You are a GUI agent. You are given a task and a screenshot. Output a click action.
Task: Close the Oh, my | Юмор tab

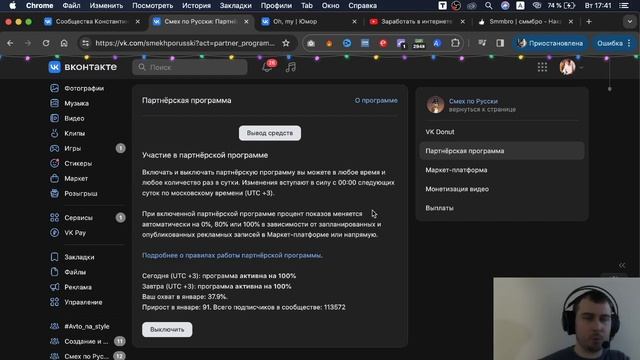point(354,22)
